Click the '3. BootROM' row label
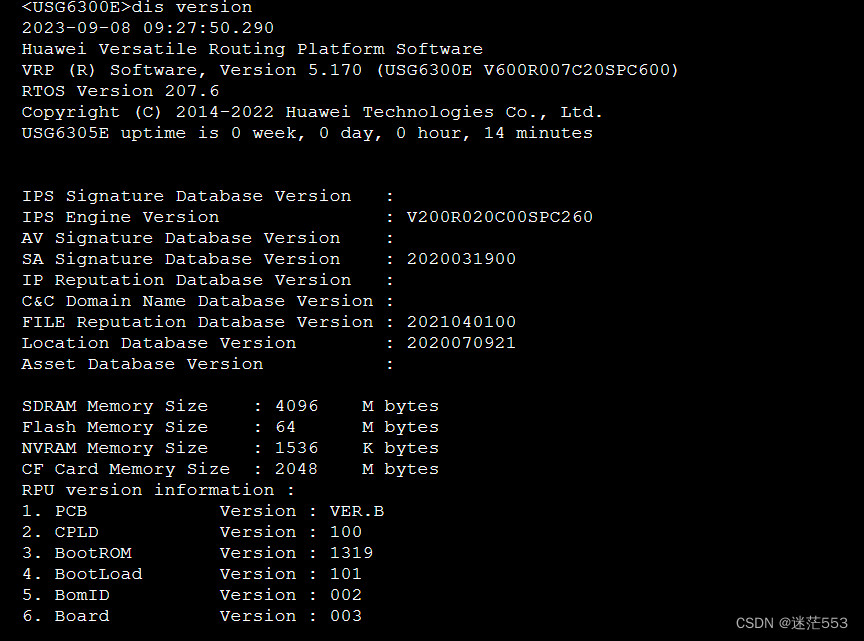Viewport: 864px width, 641px height. (77, 553)
